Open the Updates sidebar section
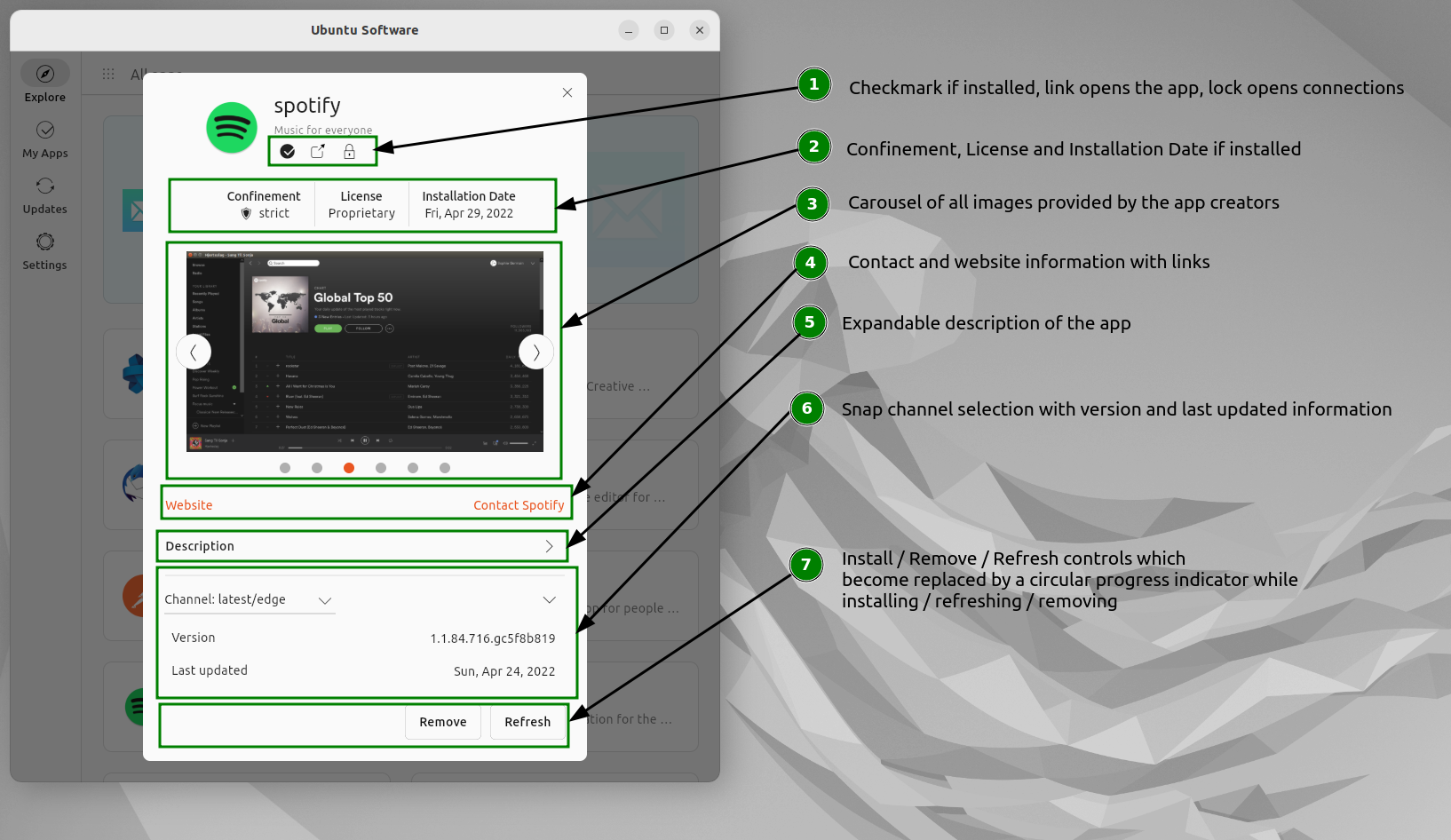Viewport: 1451px width, 840px height. [45, 195]
